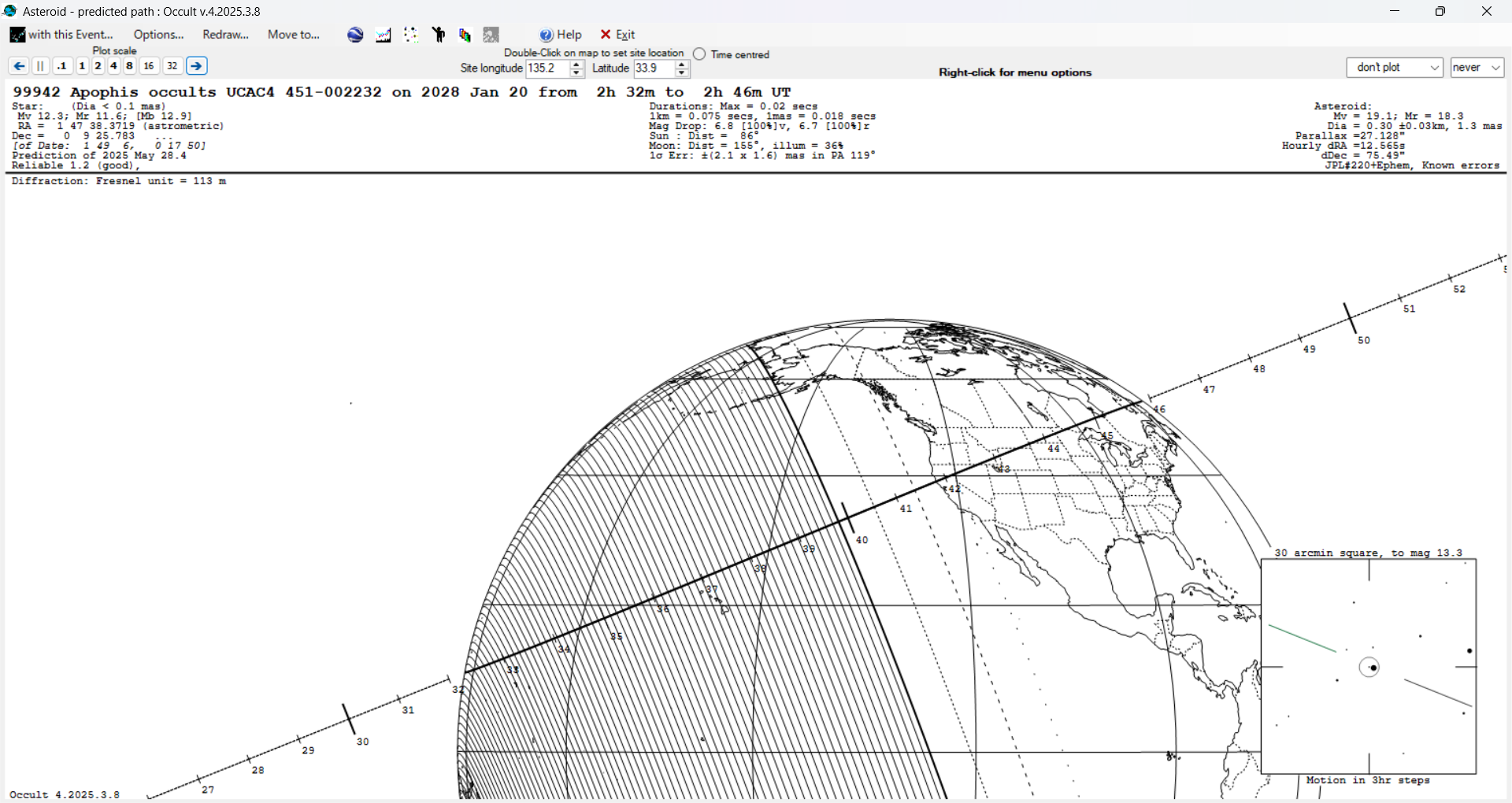Click 'Mag Drop: 6.8' line
This screenshot has height=803, width=1512.
click(x=760, y=126)
